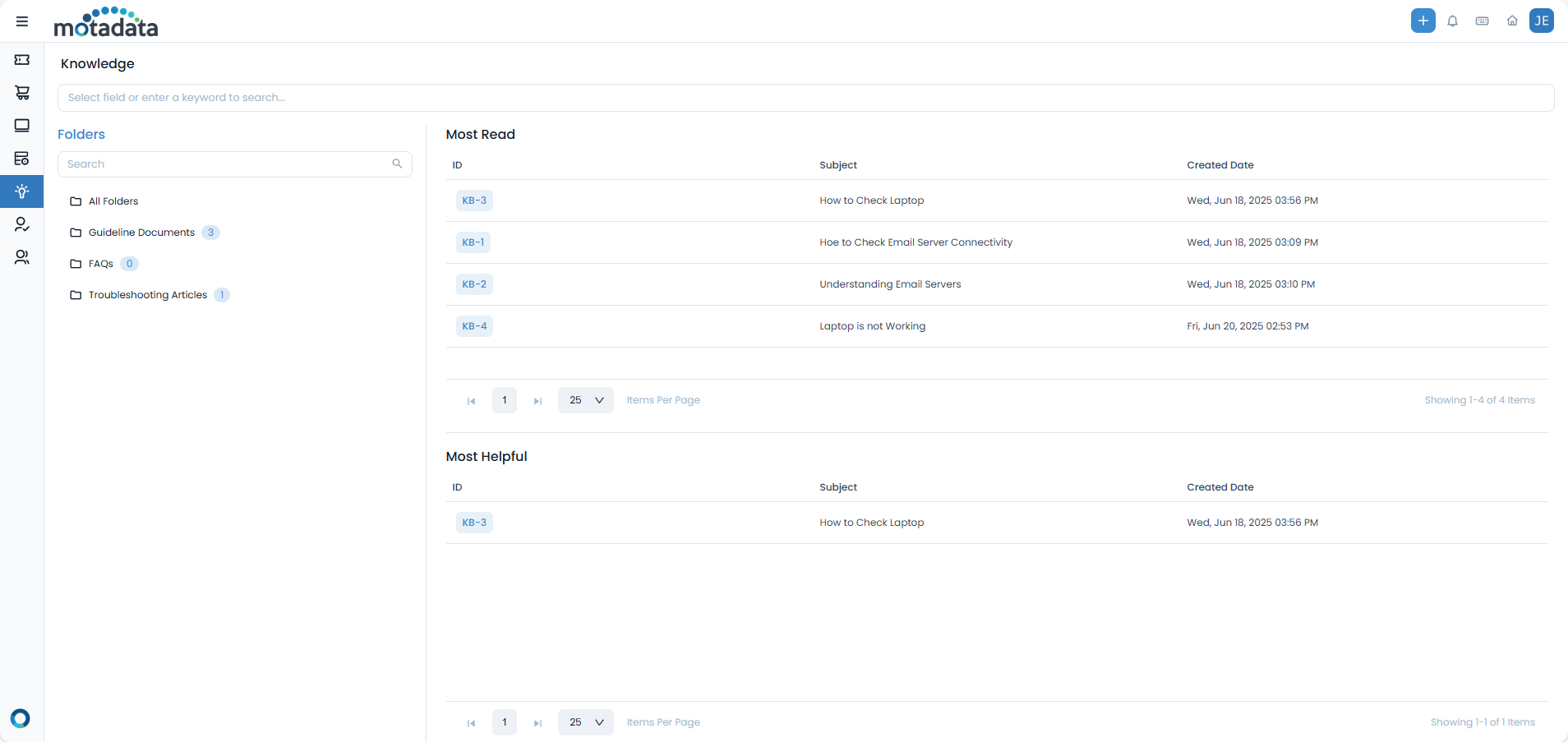1568x742 pixels.
Task: Open the Items Per Page selector under Most Helpful
Action: pyautogui.click(x=585, y=722)
